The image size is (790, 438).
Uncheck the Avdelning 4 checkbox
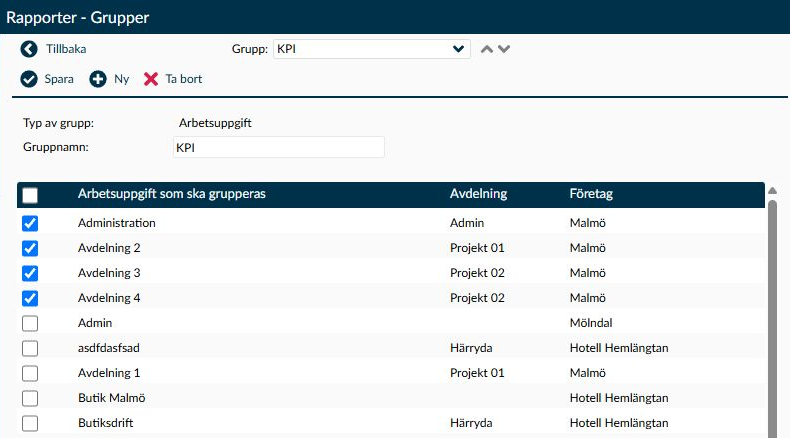click(30, 298)
